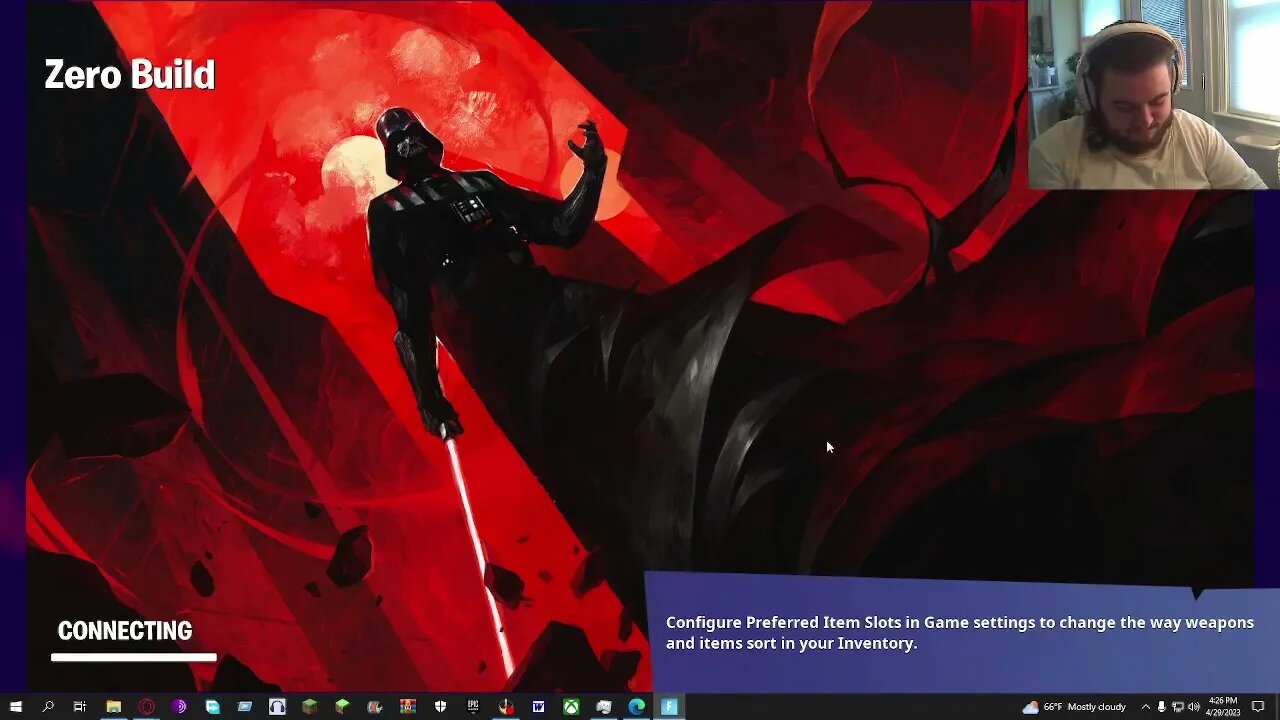Open the weather widget showing Mostly cloudy
This screenshot has width=1280, height=720.
tap(1074, 707)
